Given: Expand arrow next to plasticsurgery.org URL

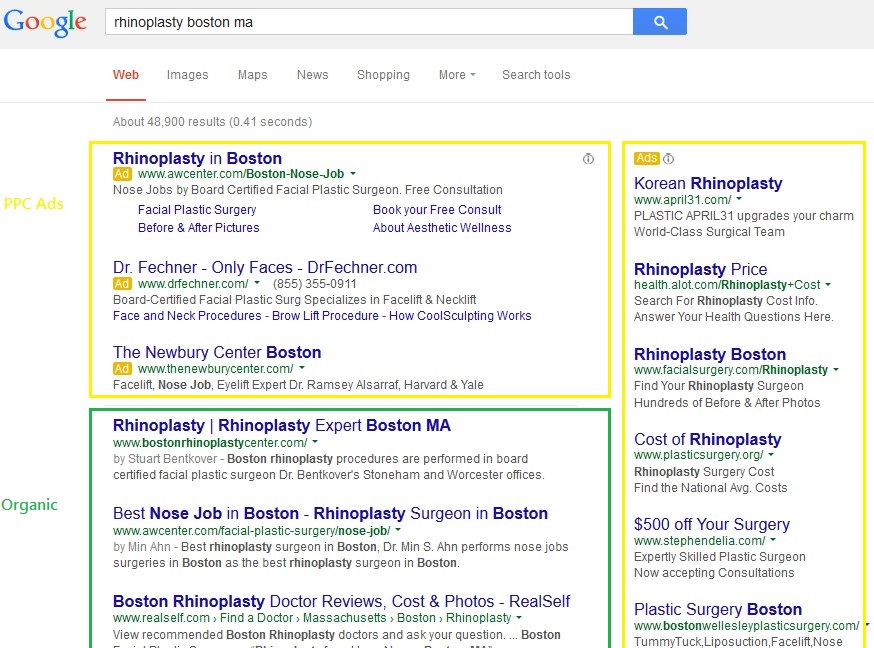Looking at the screenshot, I should (771, 455).
